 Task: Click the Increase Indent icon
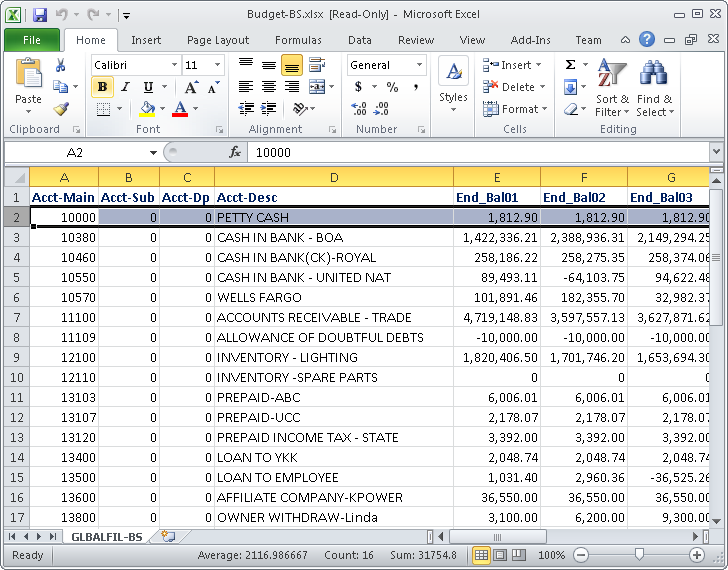269,109
